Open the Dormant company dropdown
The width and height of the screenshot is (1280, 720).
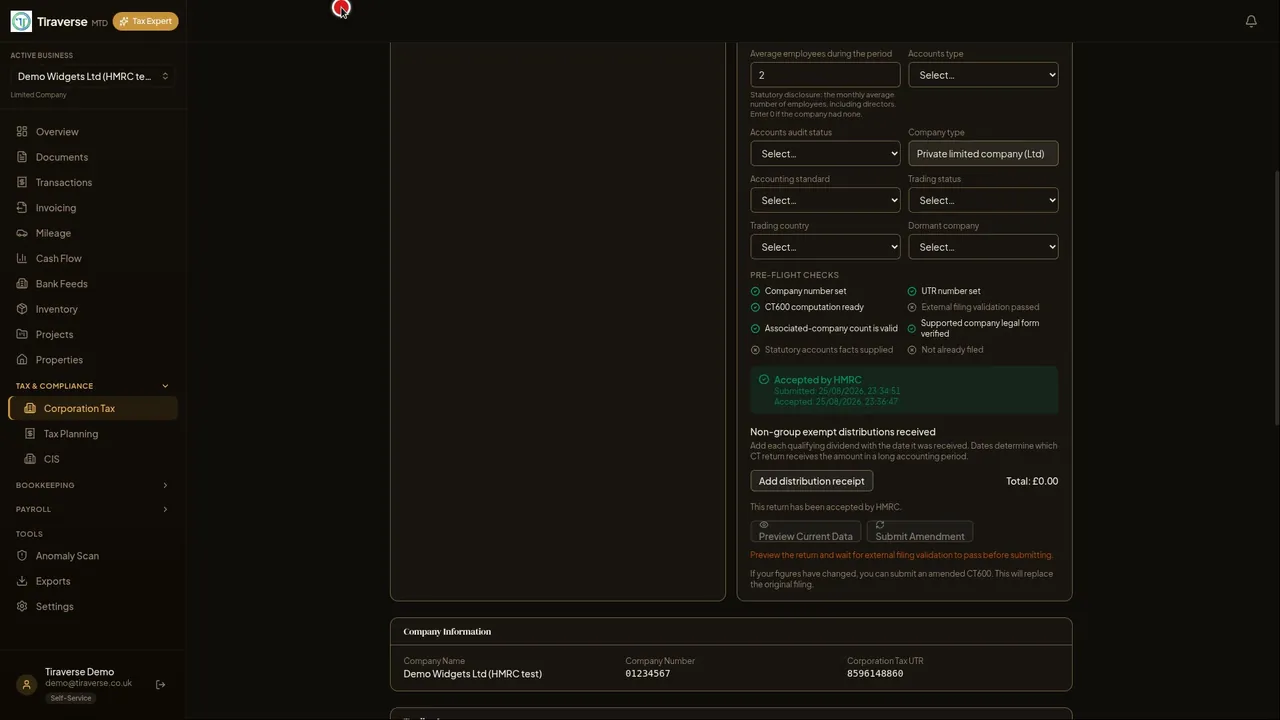[983, 247]
